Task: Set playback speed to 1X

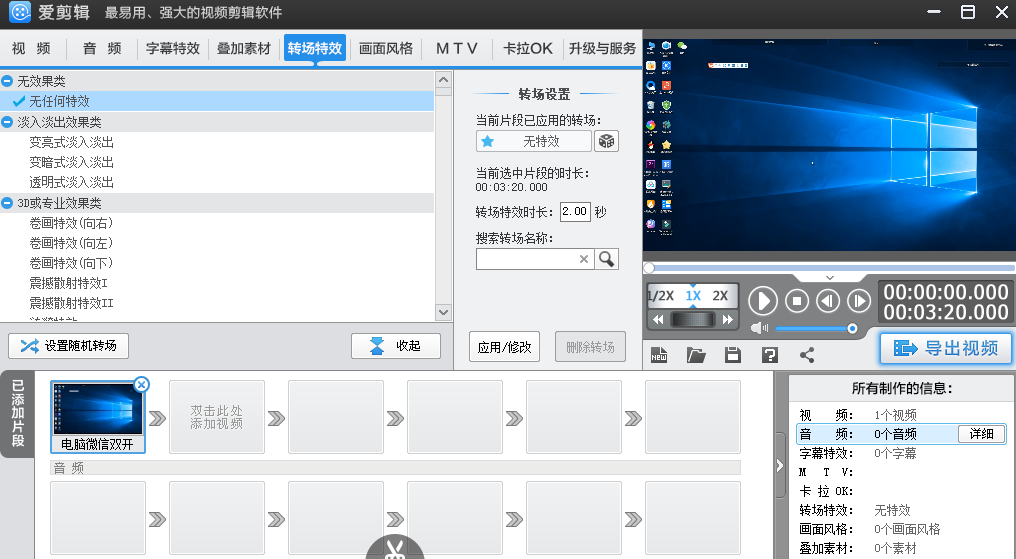Action: point(693,296)
